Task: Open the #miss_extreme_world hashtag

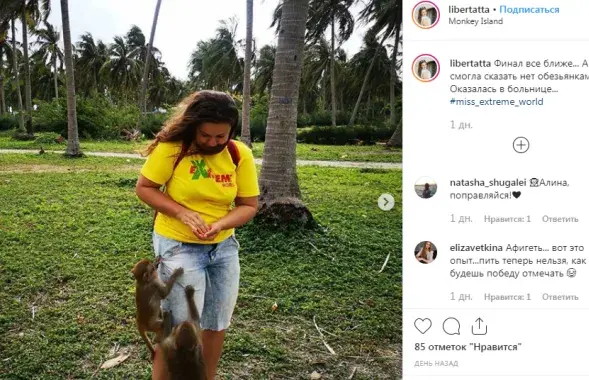Action: point(497,102)
